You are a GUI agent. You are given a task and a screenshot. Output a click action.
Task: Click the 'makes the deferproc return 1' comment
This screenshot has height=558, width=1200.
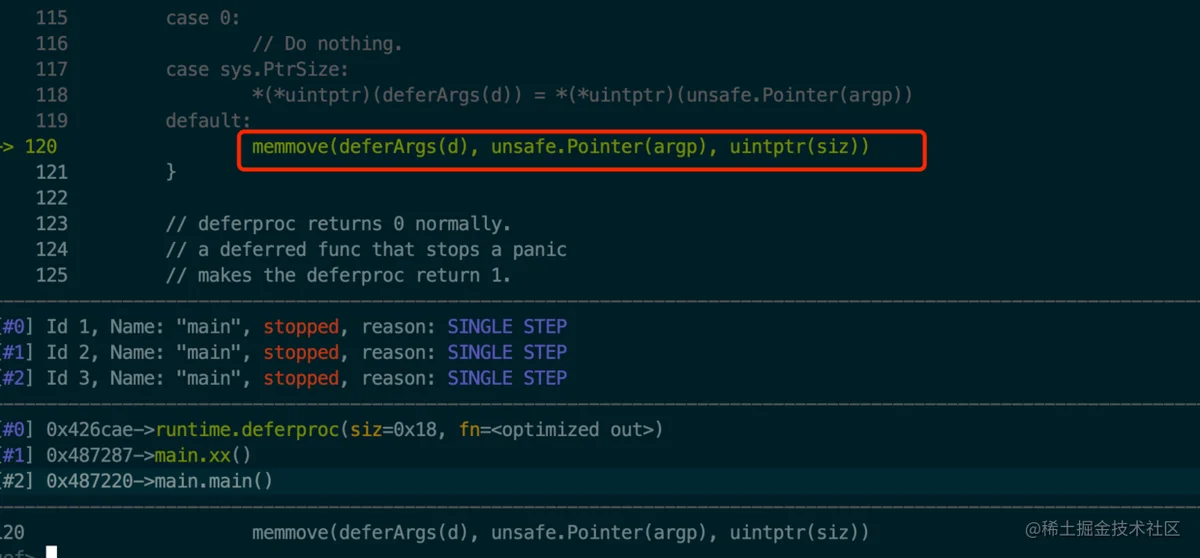[x=339, y=275]
